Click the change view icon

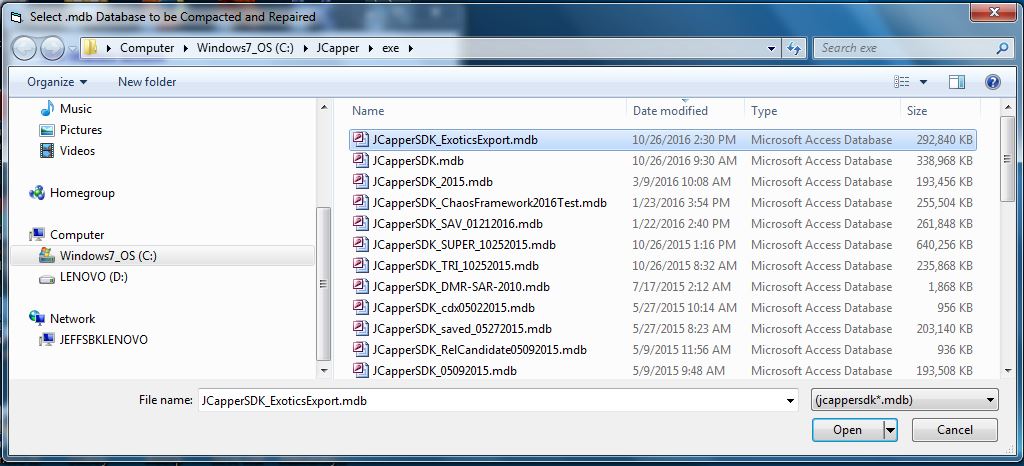click(902, 82)
